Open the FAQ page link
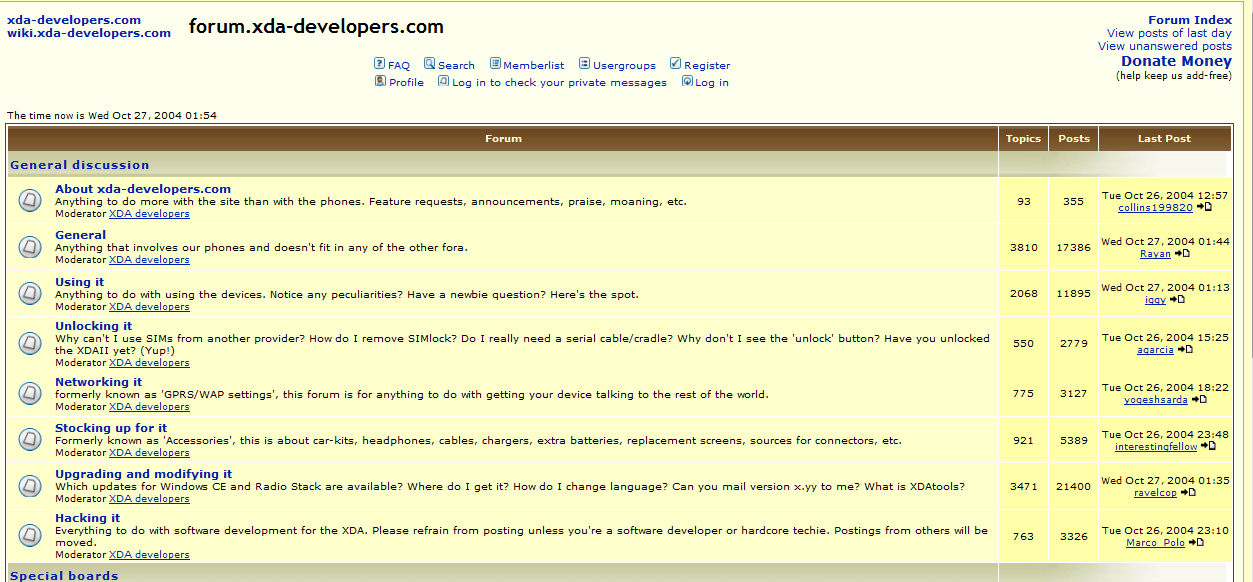The image size is (1253, 582). coord(399,65)
